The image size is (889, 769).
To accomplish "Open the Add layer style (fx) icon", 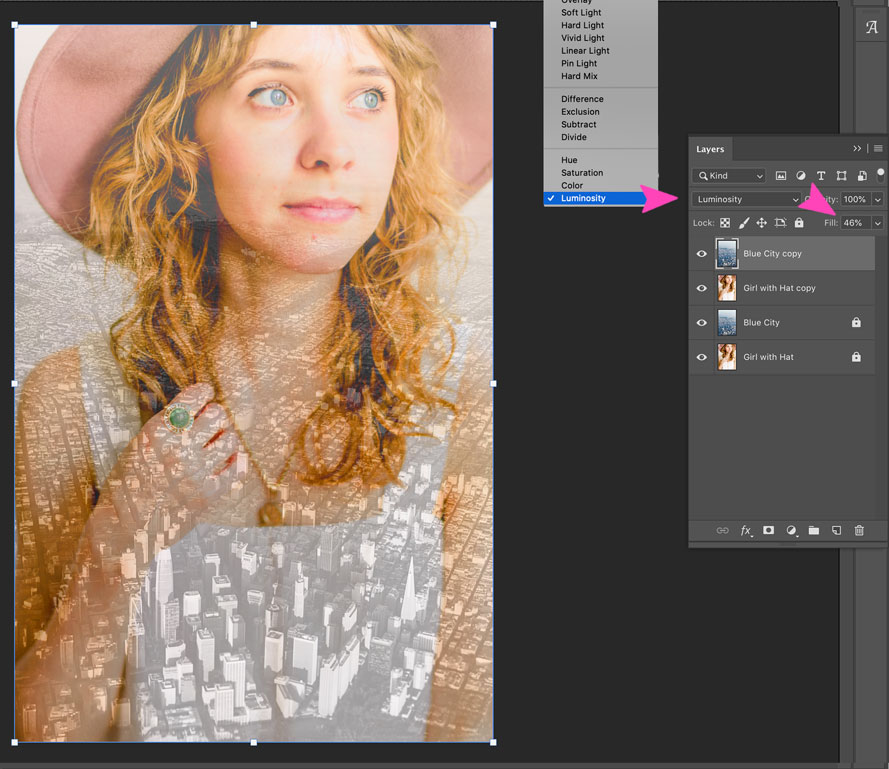I will [x=745, y=531].
